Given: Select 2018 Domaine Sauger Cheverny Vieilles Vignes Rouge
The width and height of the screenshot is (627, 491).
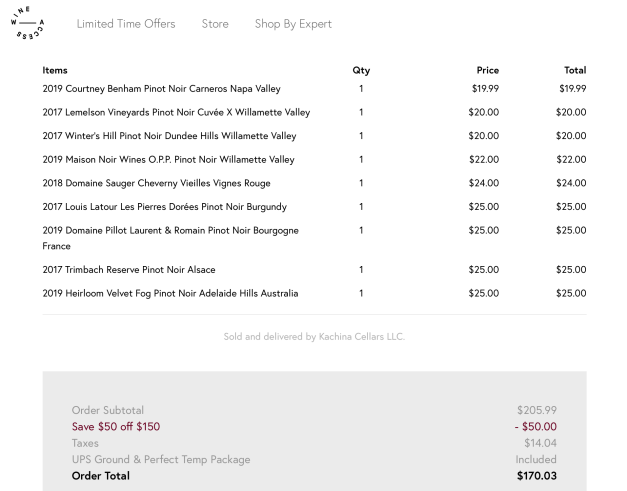Looking at the screenshot, I should click(x=156, y=184).
